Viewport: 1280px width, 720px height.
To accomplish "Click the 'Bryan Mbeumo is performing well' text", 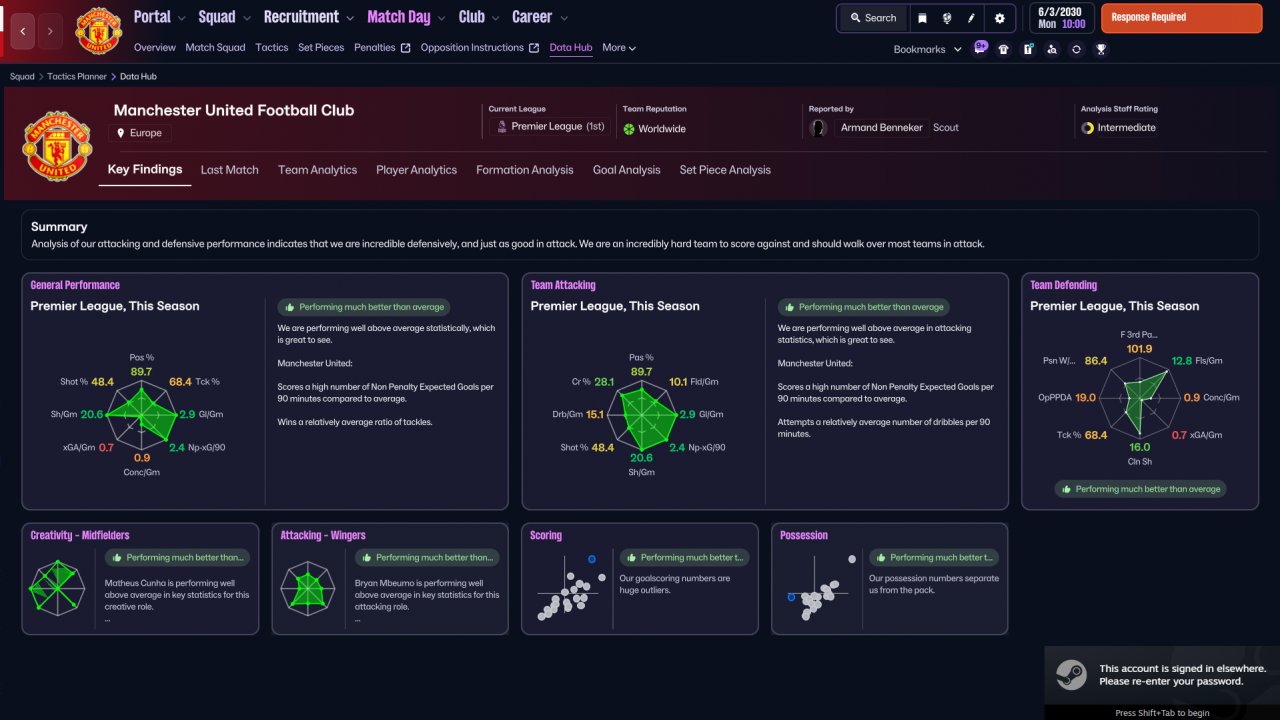I will (x=427, y=594).
